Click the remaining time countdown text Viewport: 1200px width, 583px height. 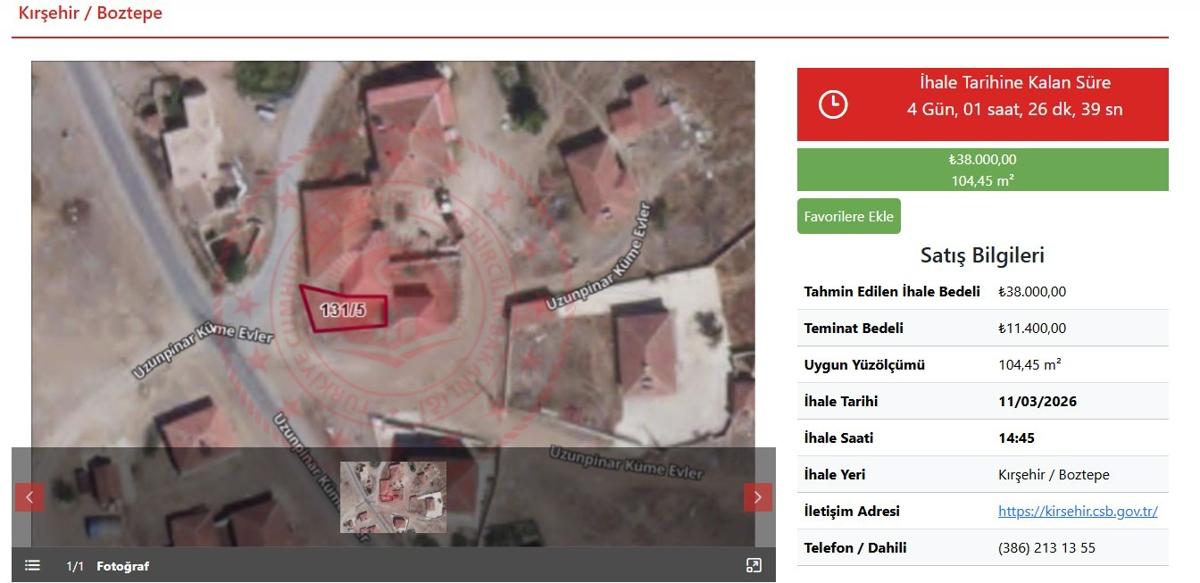tap(1014, 109)
